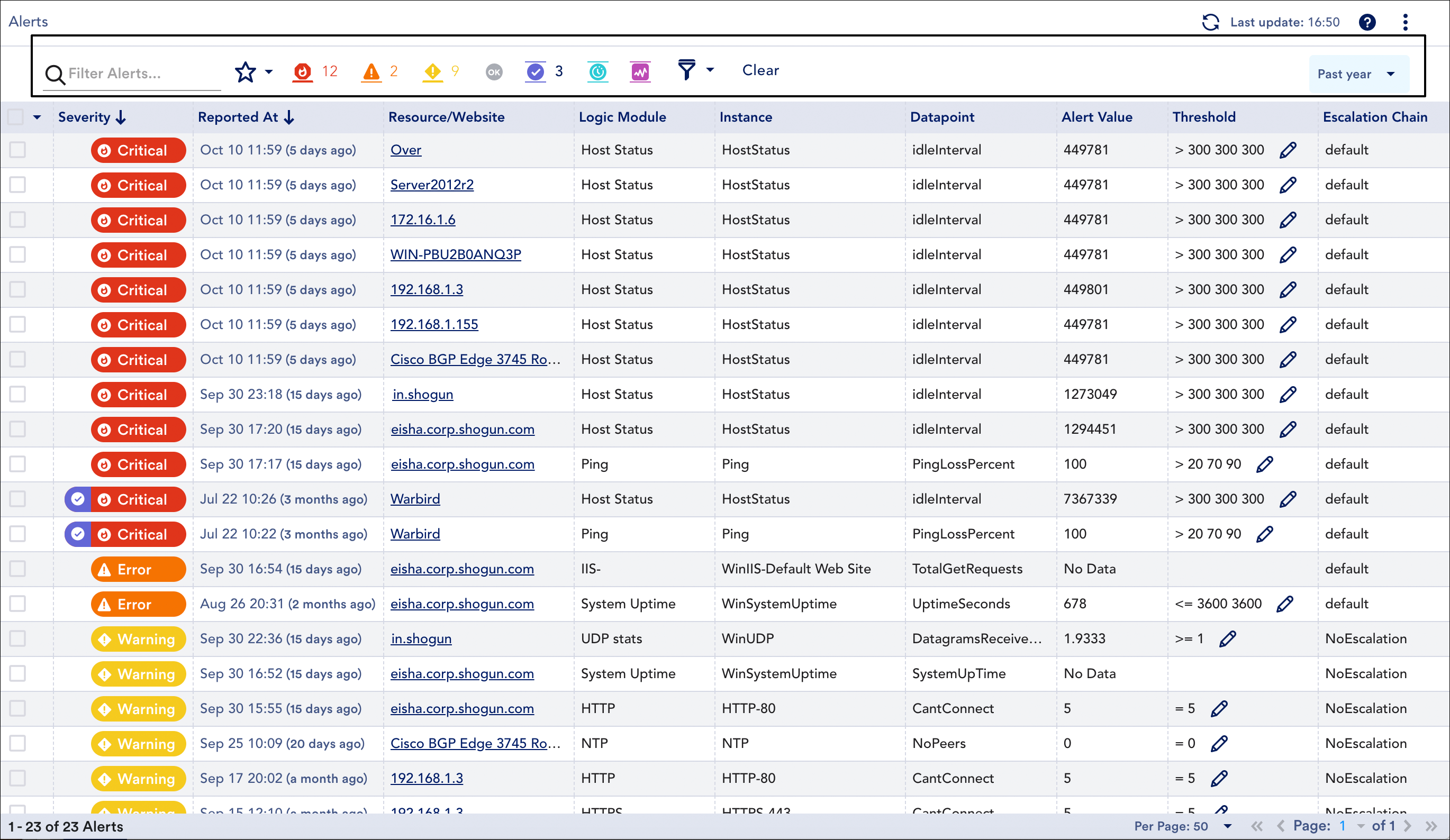Open the Past year time range dropdown
Screen dimensions: 1450x840
pos(1358,74)
